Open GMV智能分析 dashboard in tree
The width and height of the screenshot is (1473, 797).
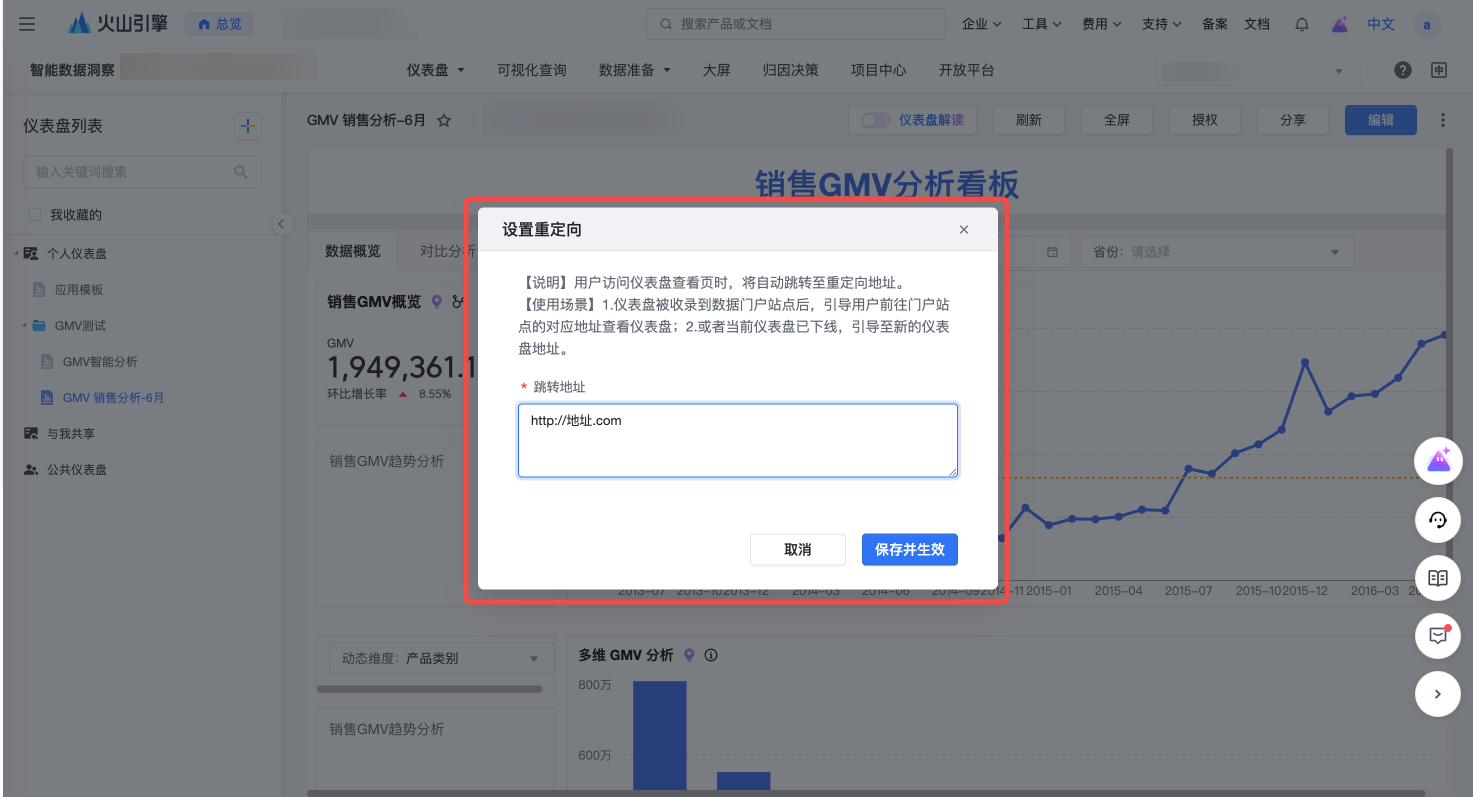coord(100,362)
